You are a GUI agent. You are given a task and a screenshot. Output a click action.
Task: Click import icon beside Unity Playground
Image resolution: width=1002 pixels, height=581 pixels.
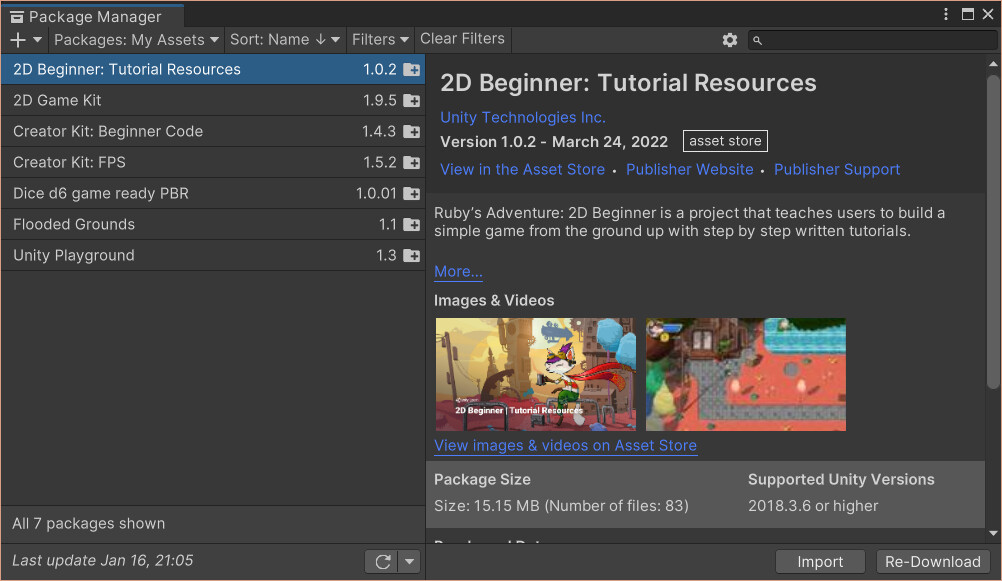coord(412,256)
